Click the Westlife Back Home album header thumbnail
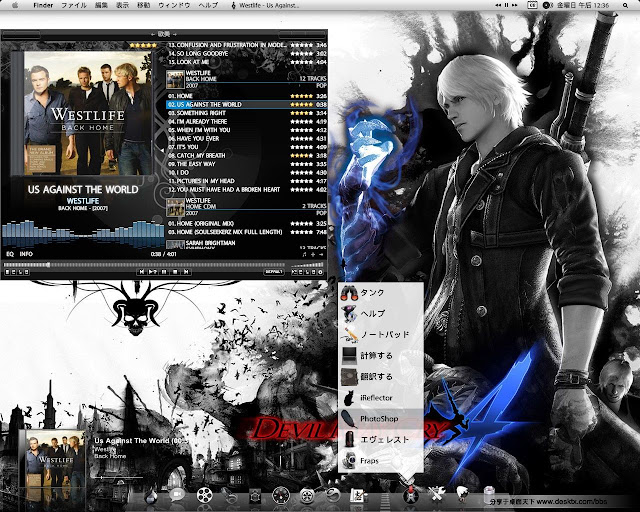This screenshot has width=640, height=512. coord(175,79)
